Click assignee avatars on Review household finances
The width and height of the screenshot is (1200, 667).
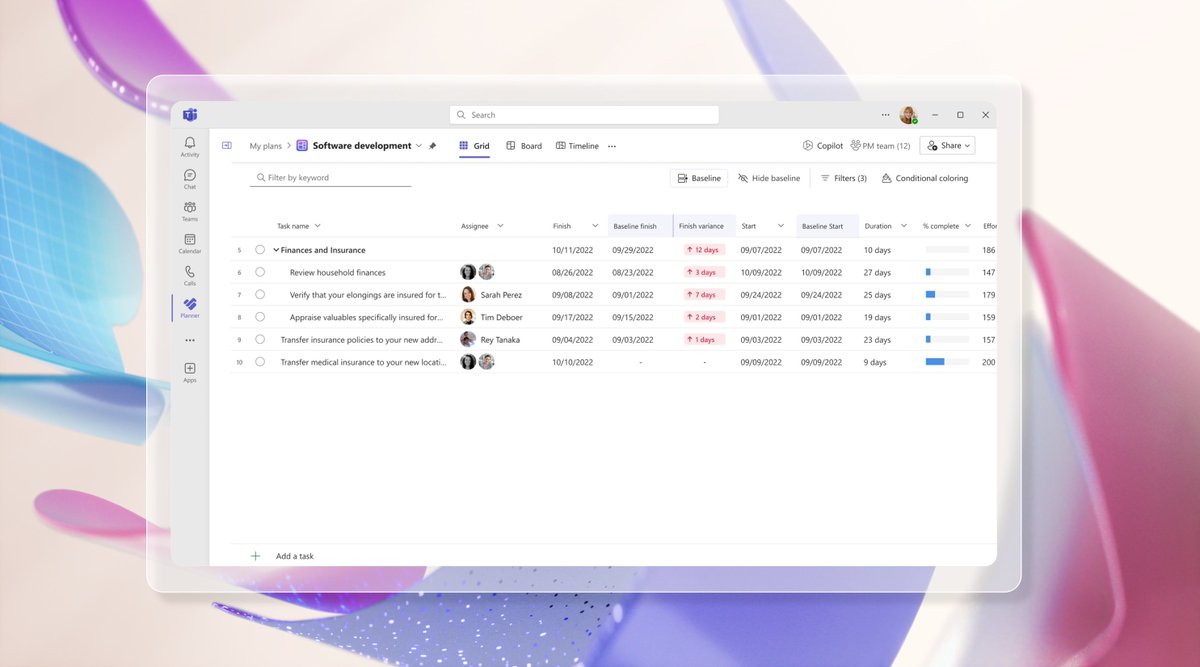(477, 272)
